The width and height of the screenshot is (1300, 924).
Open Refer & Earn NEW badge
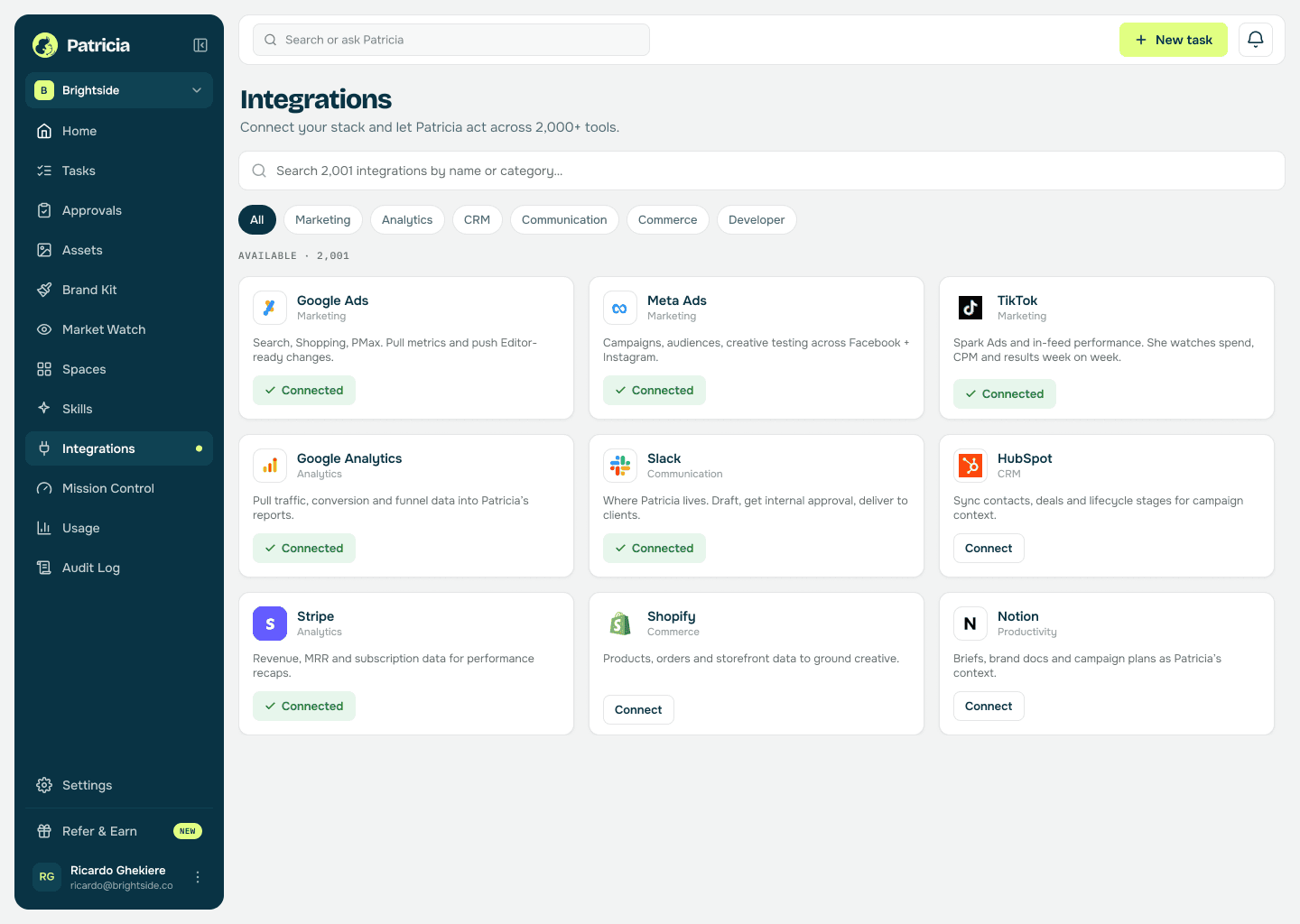[188, 831]
